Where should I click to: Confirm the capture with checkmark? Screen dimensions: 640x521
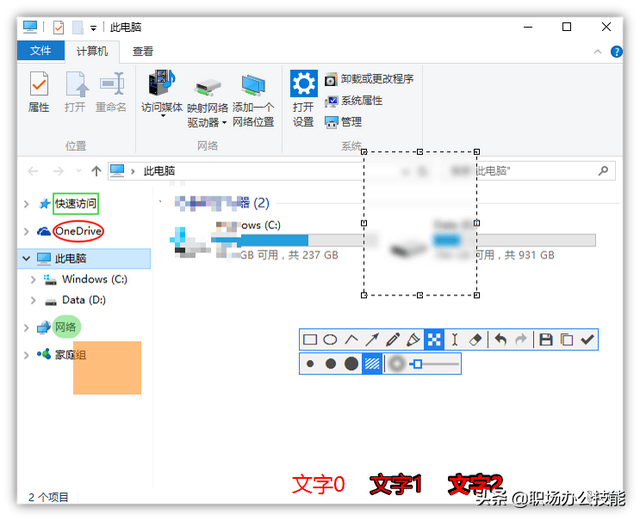(588, 340)
